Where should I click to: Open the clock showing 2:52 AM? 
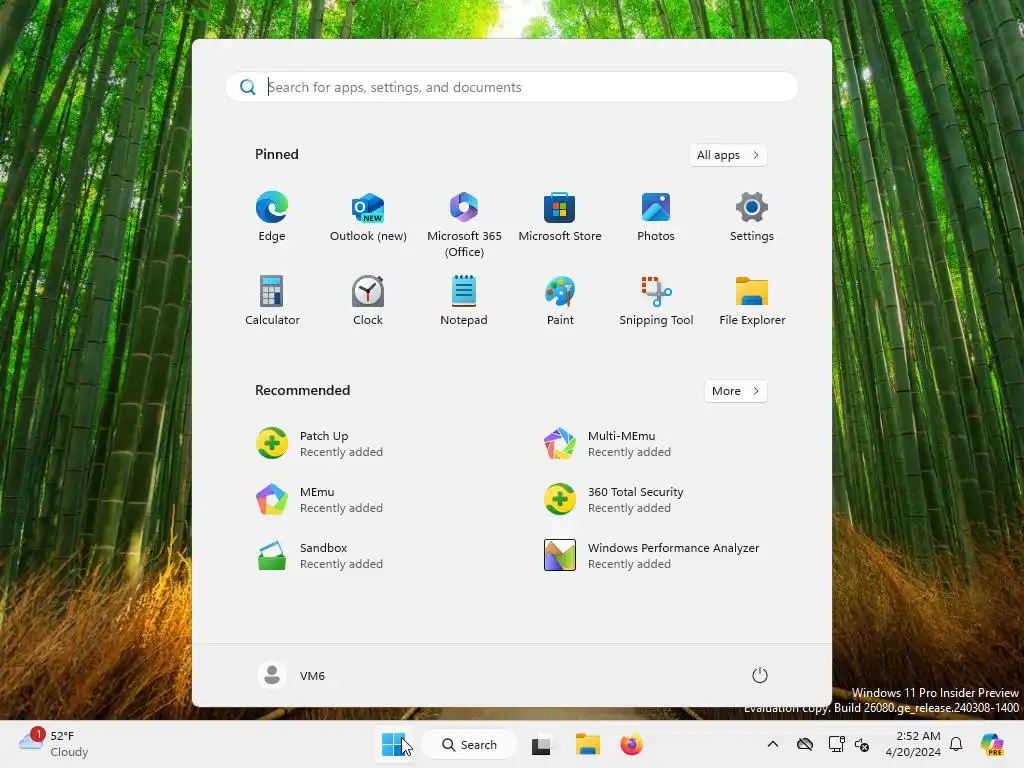point(913,744)
